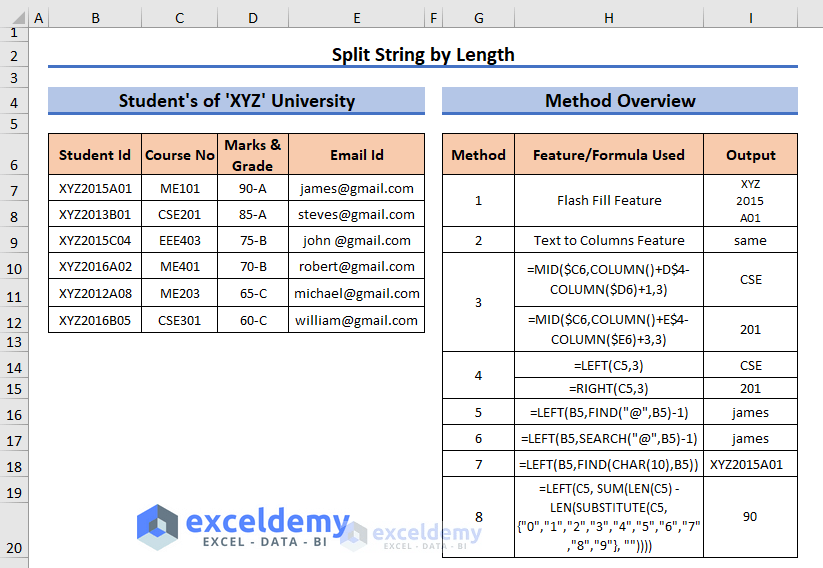Select cell ME401
Image resolution: width=823 pixels, height=568 pixels.
[x=180, y=266]
